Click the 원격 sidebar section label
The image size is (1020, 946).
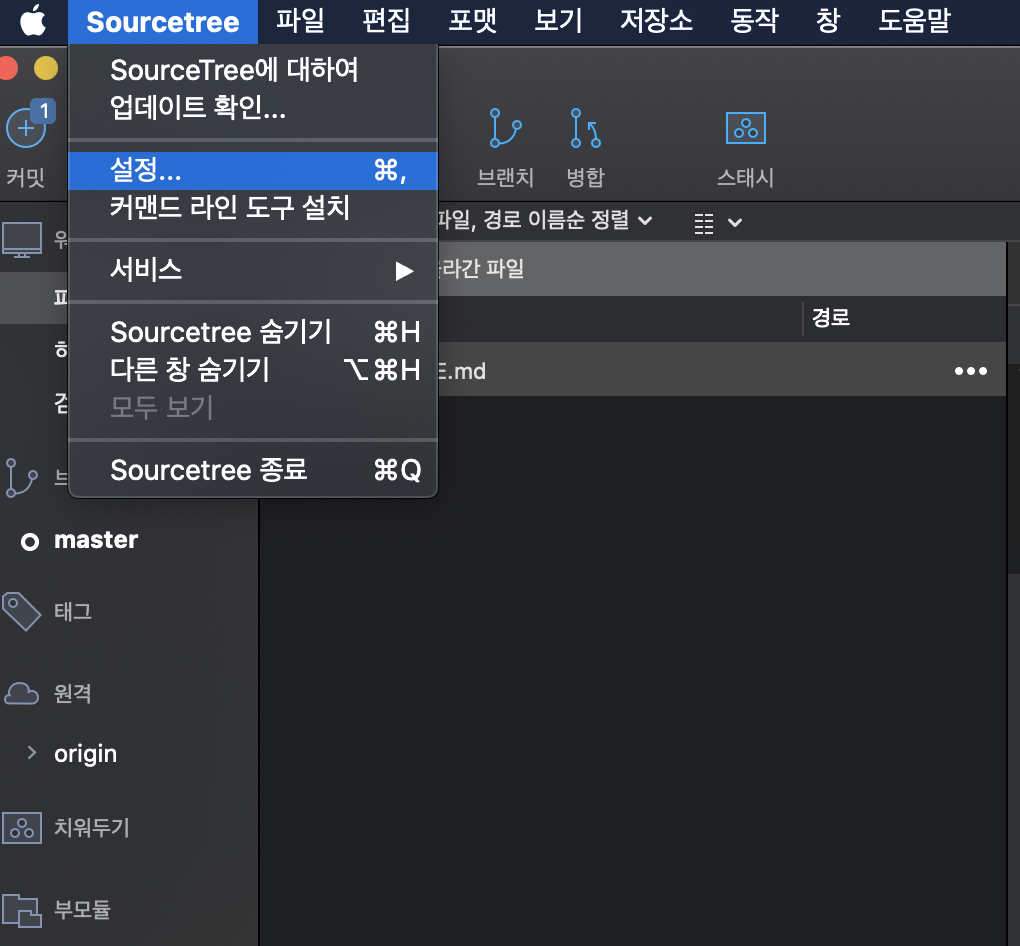(73, 694)
